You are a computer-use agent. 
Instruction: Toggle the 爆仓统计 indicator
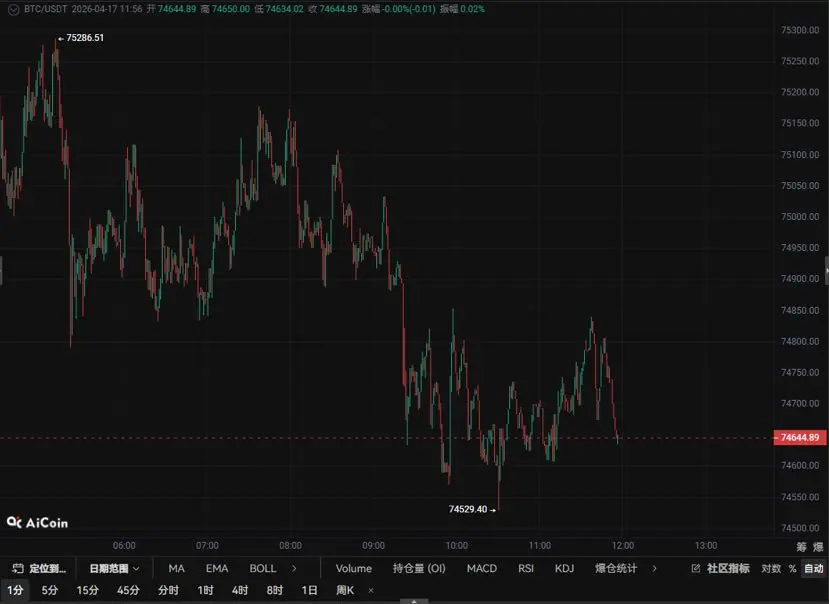tap(616, 569)
